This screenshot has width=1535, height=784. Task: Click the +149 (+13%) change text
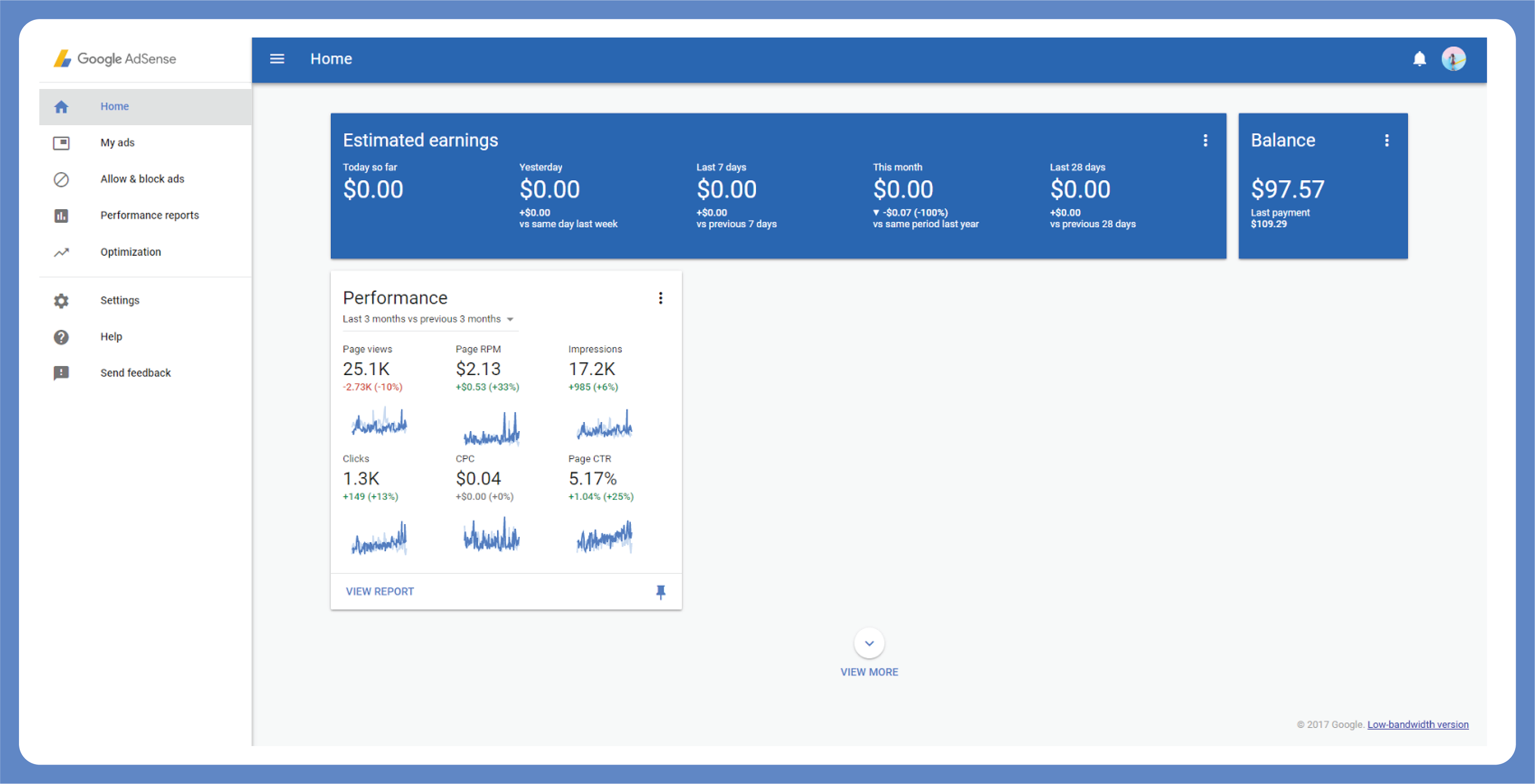(x=370, y=497)
